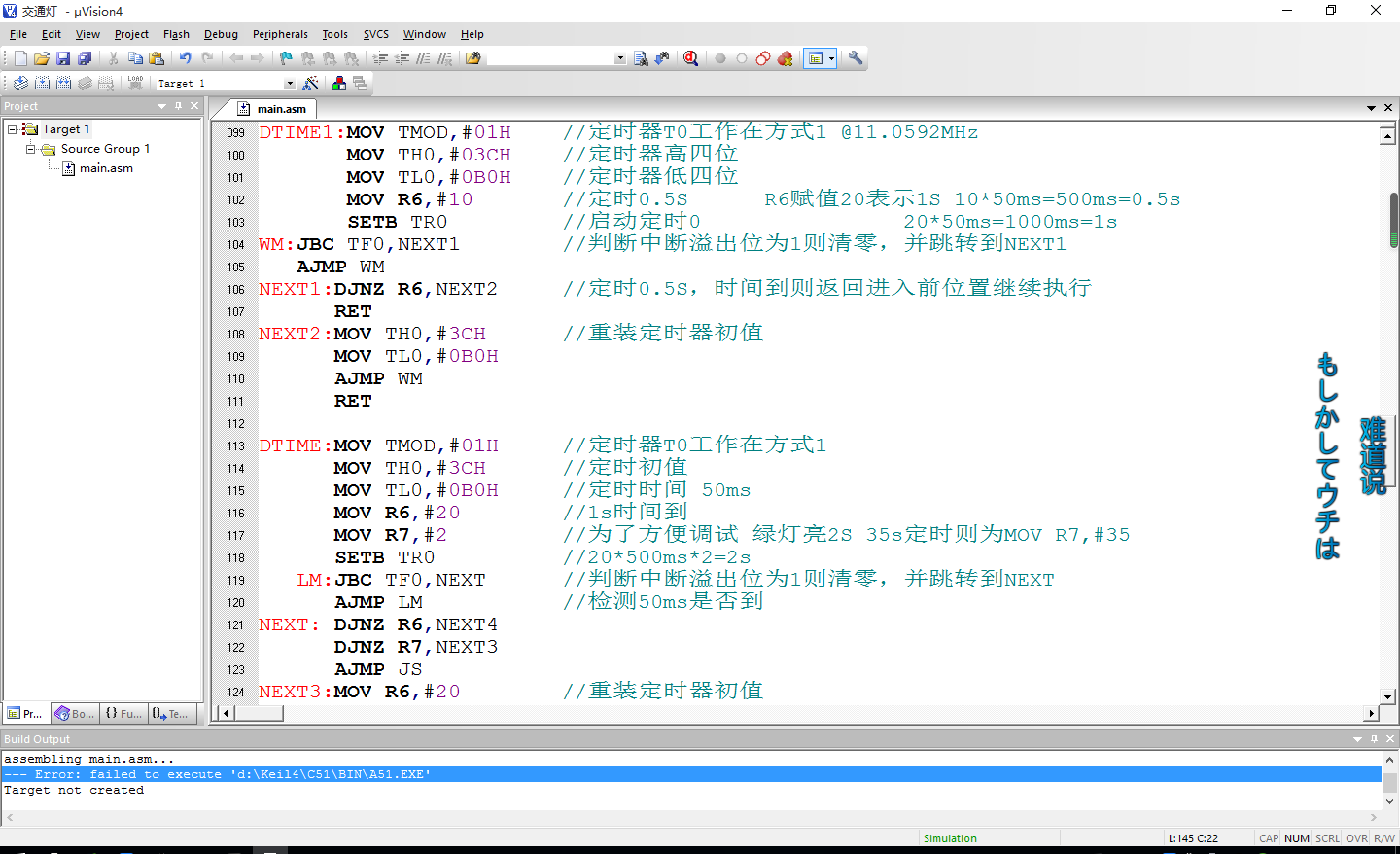Open the editor tab list dropdown
The width and height of the screenshot is (1400, 854).
point(1371,108)
